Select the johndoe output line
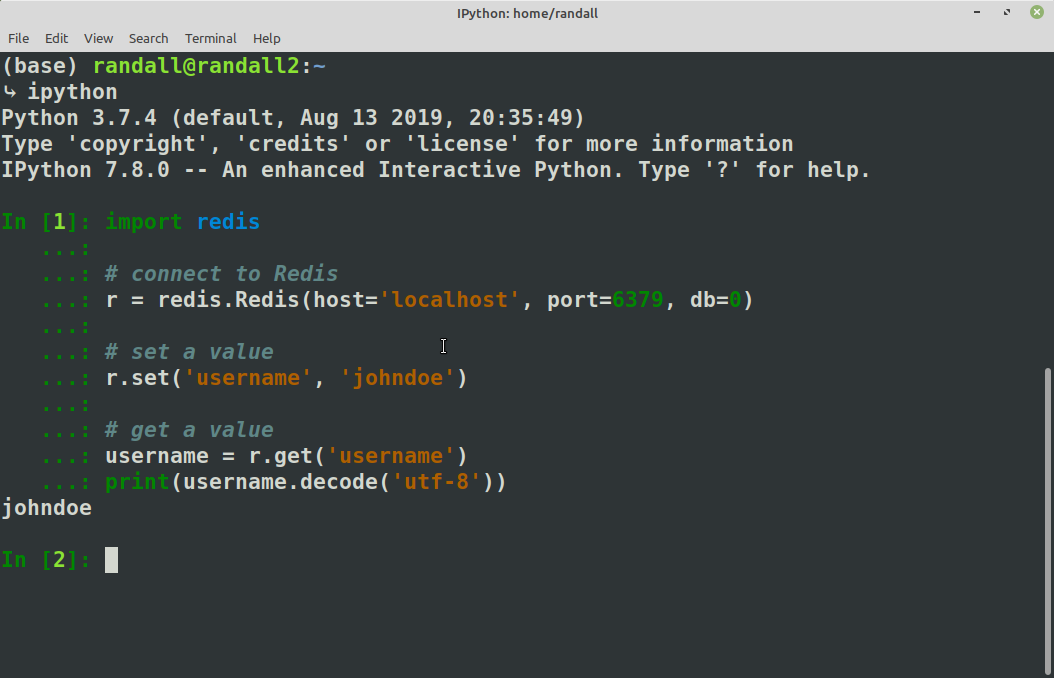Image resolution: width=1054 pixels, height=678 pixels. (46, 508)
